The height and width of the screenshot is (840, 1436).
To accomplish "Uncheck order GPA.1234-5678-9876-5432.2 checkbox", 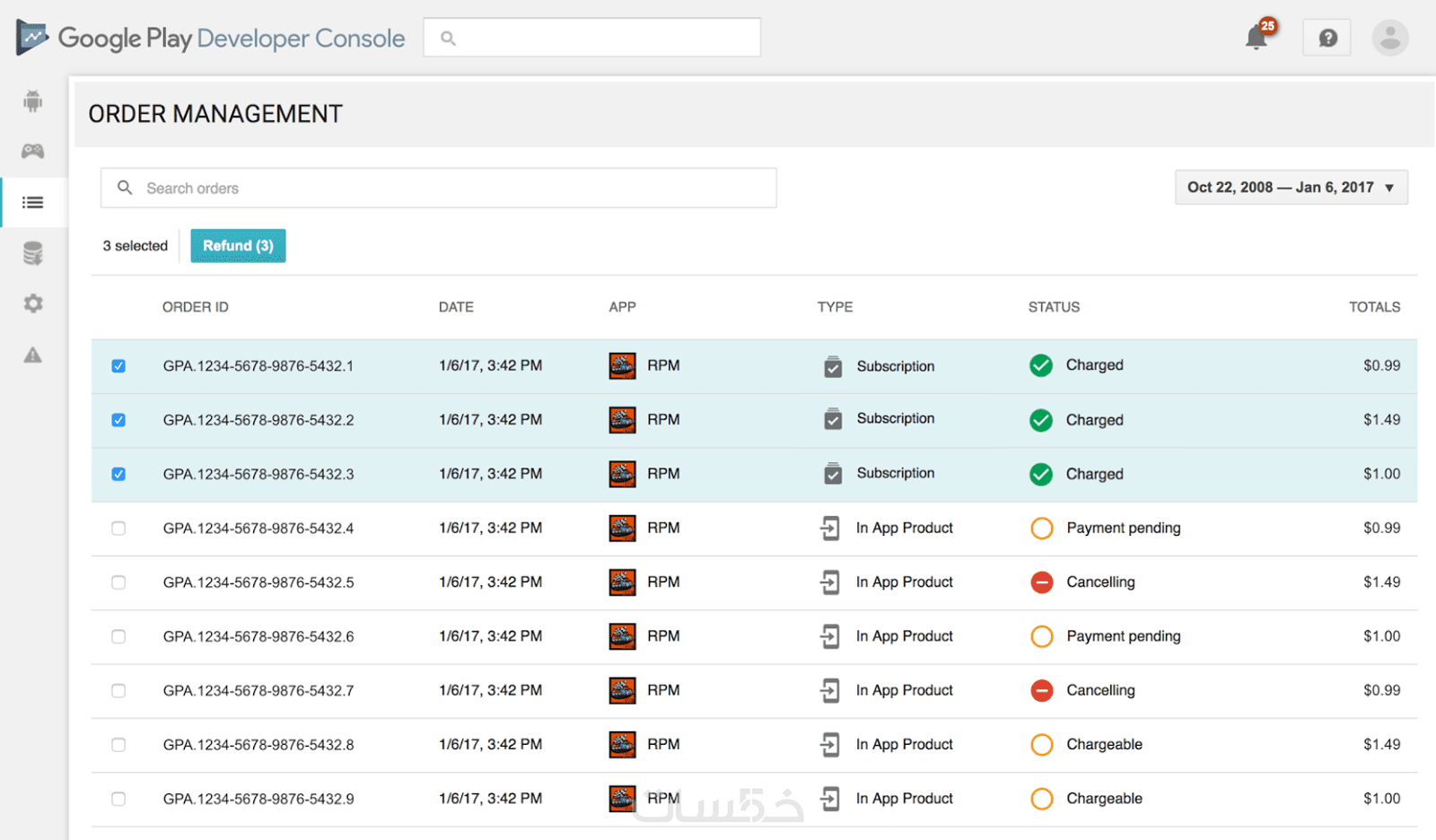I will (x=118, y=419).
